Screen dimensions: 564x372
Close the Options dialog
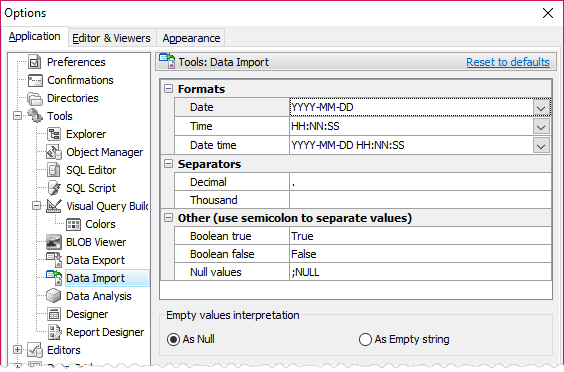(548, 13)
